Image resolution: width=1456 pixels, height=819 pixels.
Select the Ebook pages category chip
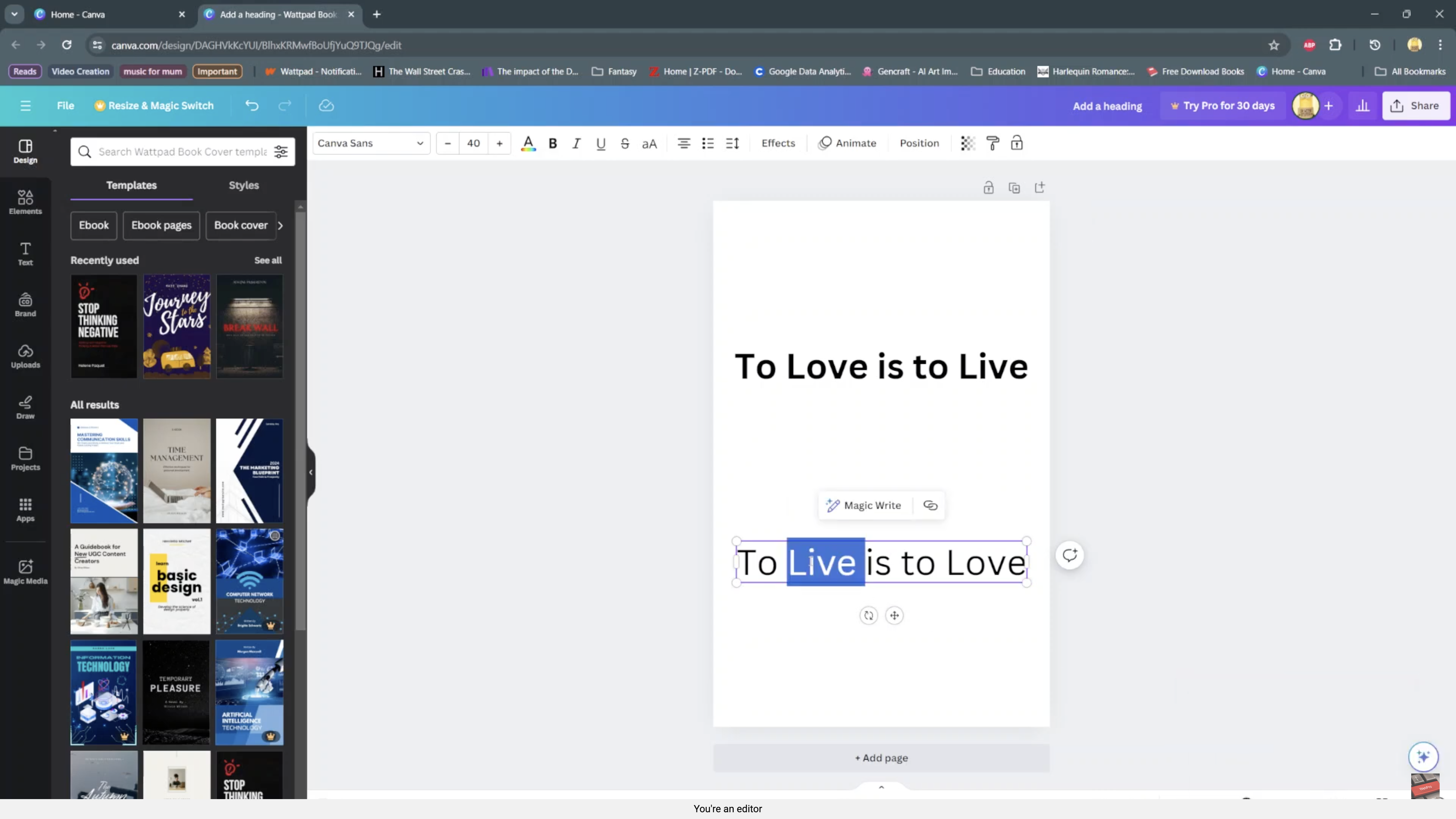162,225
